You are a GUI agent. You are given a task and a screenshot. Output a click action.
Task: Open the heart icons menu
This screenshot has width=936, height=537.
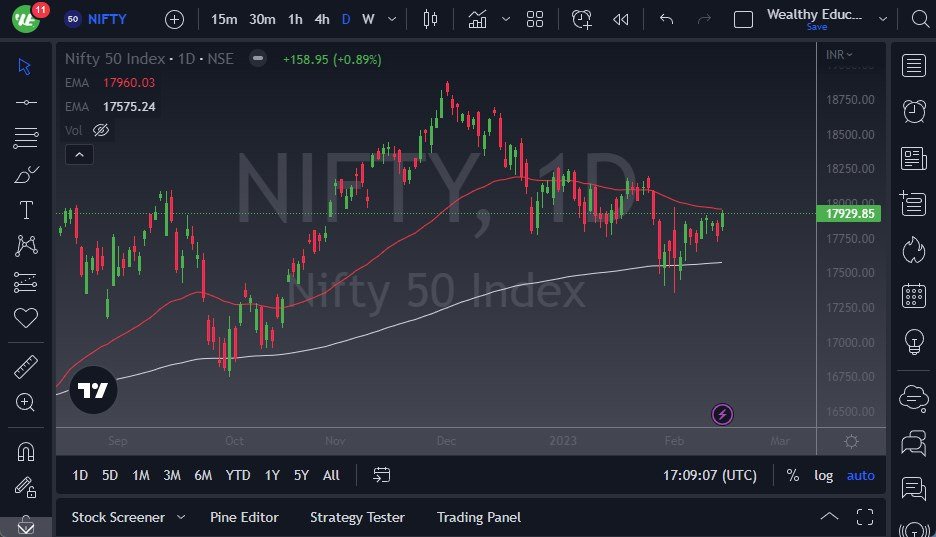point(25,317)
